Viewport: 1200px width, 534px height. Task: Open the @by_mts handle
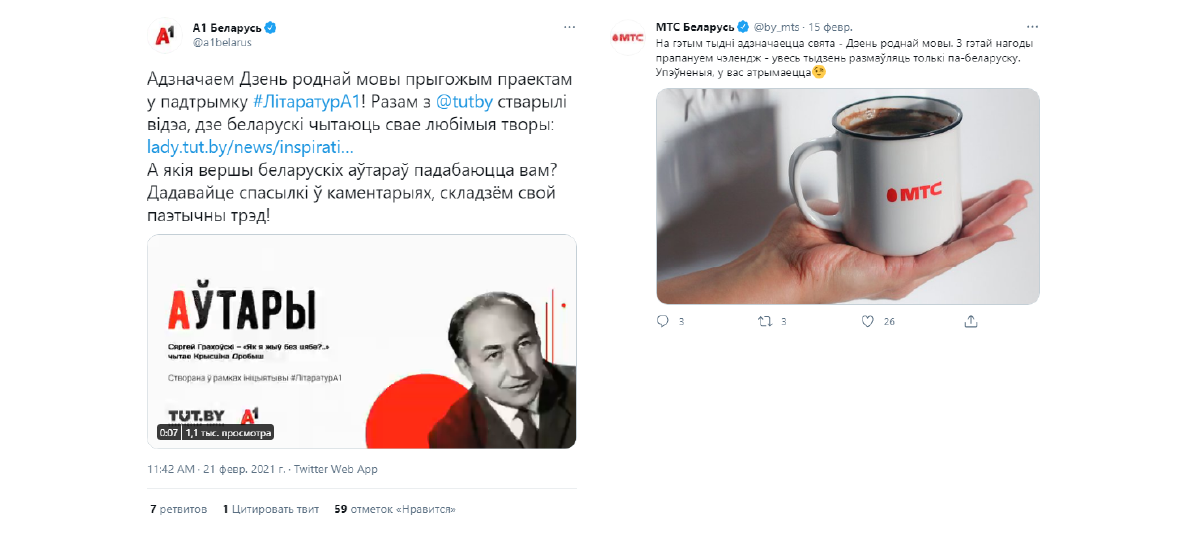(x=778, y=26)
